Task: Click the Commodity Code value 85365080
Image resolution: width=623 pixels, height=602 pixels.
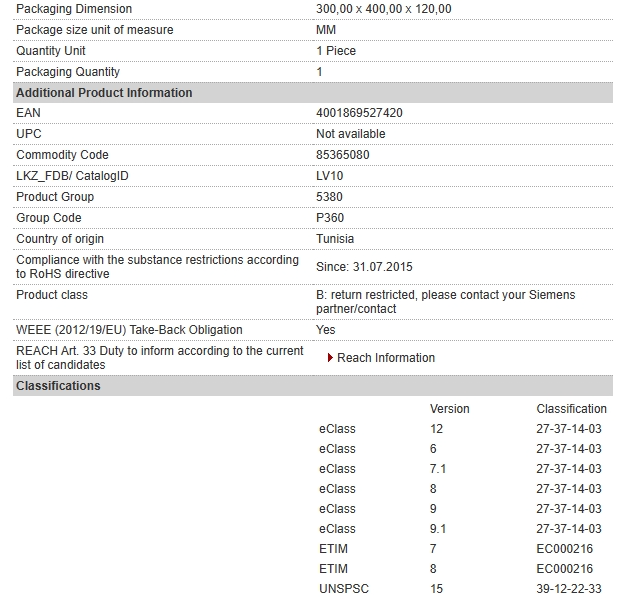Action: tap(342, 155)
